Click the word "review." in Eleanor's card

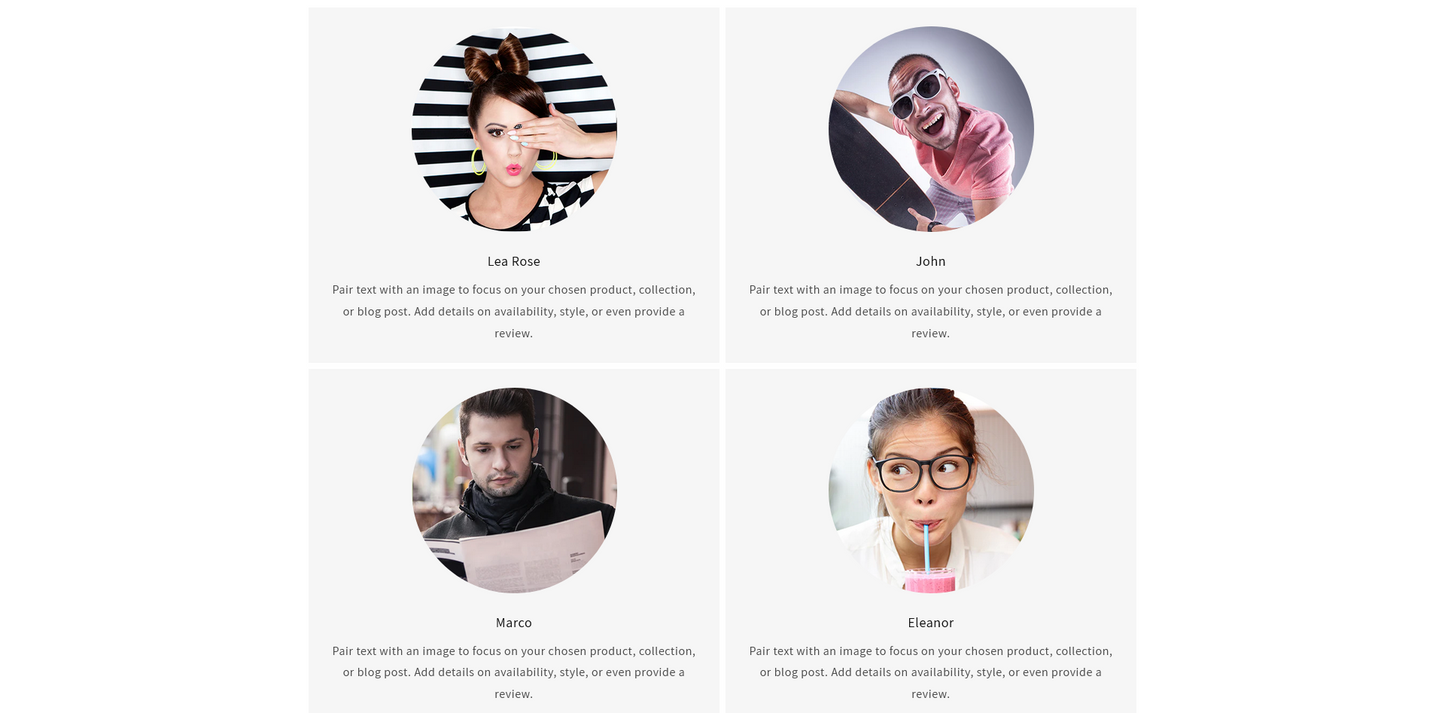click(931, 694)
